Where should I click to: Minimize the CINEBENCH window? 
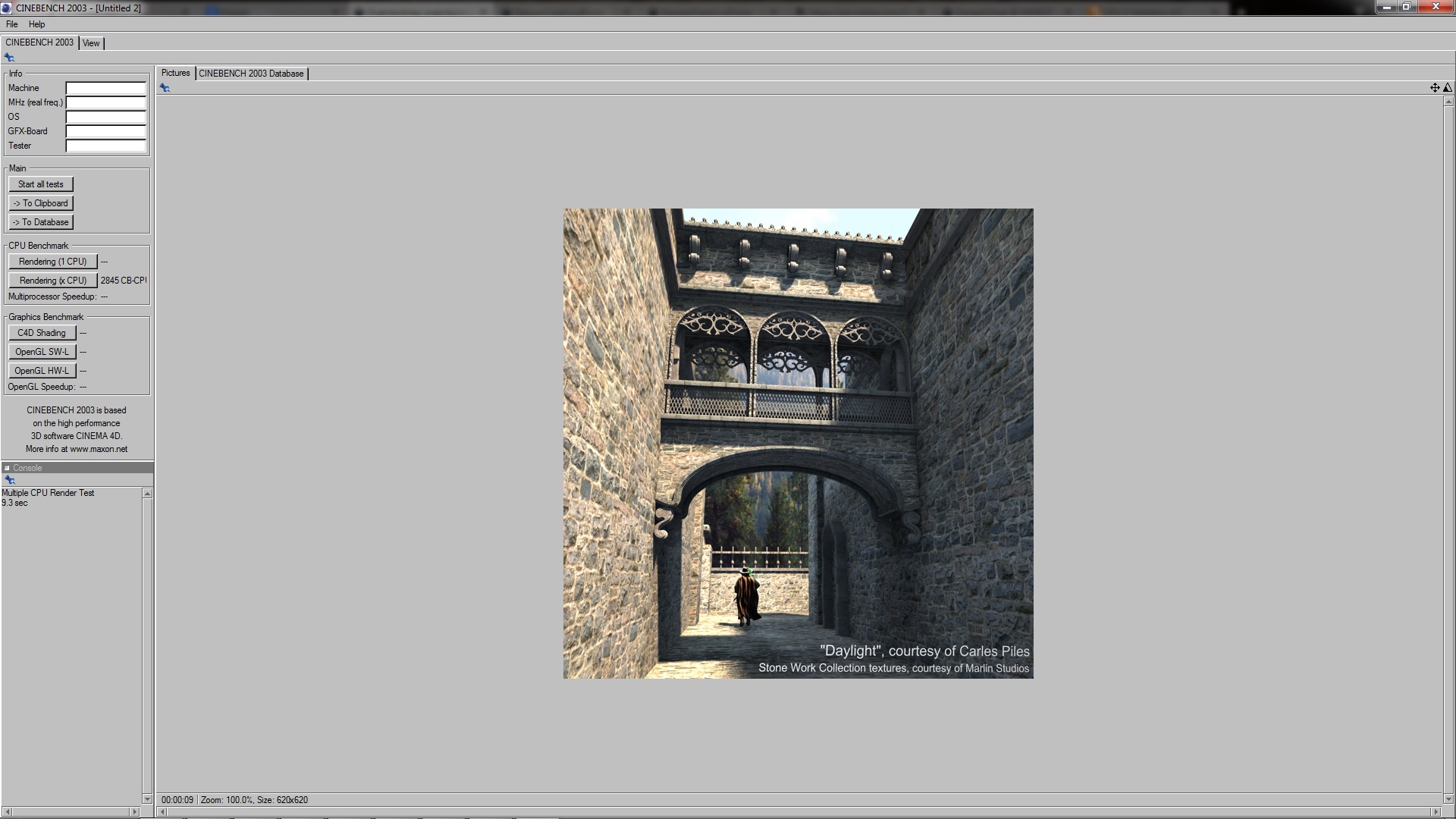1386,7
